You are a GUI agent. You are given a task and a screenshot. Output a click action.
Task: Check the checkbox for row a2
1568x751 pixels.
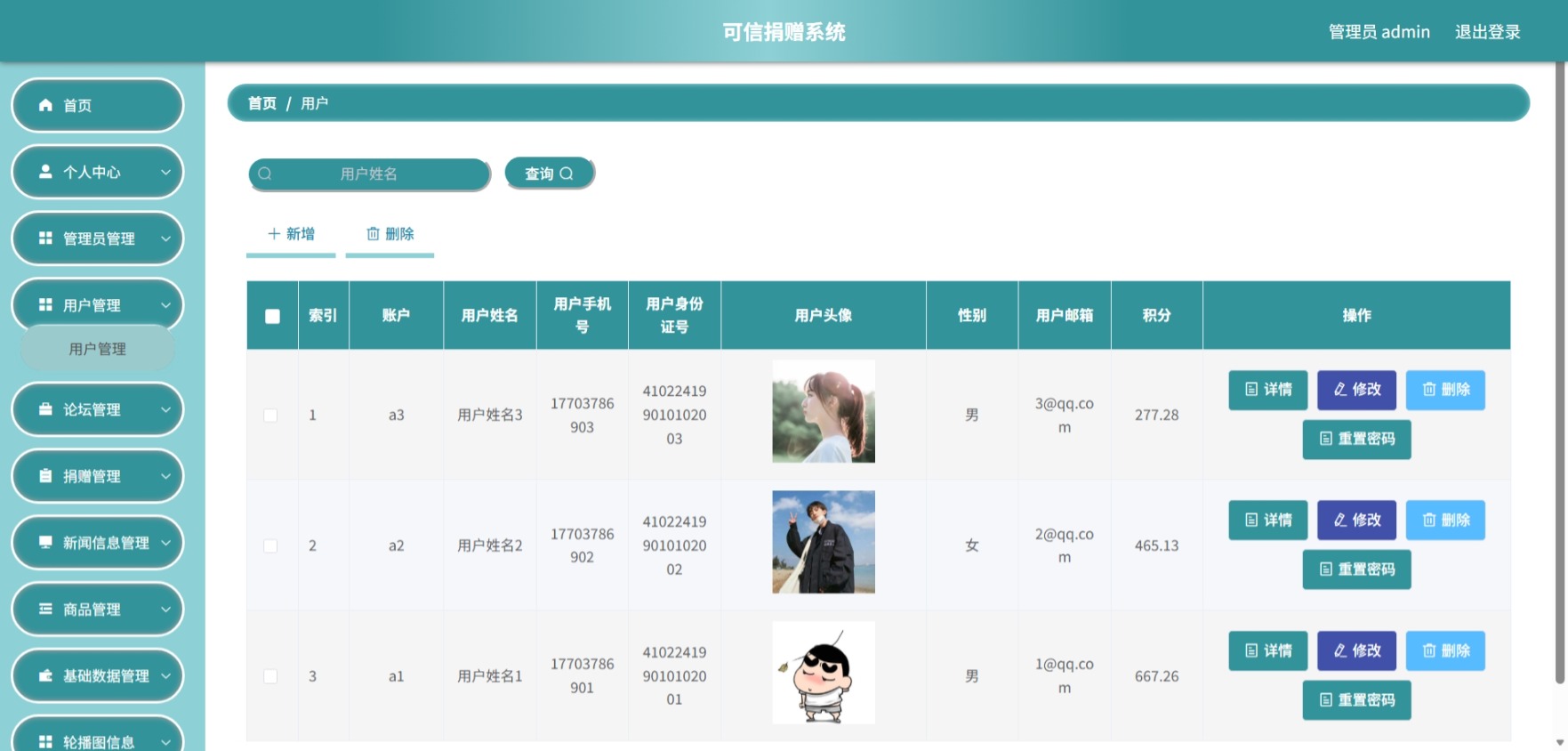coord(270,546)
